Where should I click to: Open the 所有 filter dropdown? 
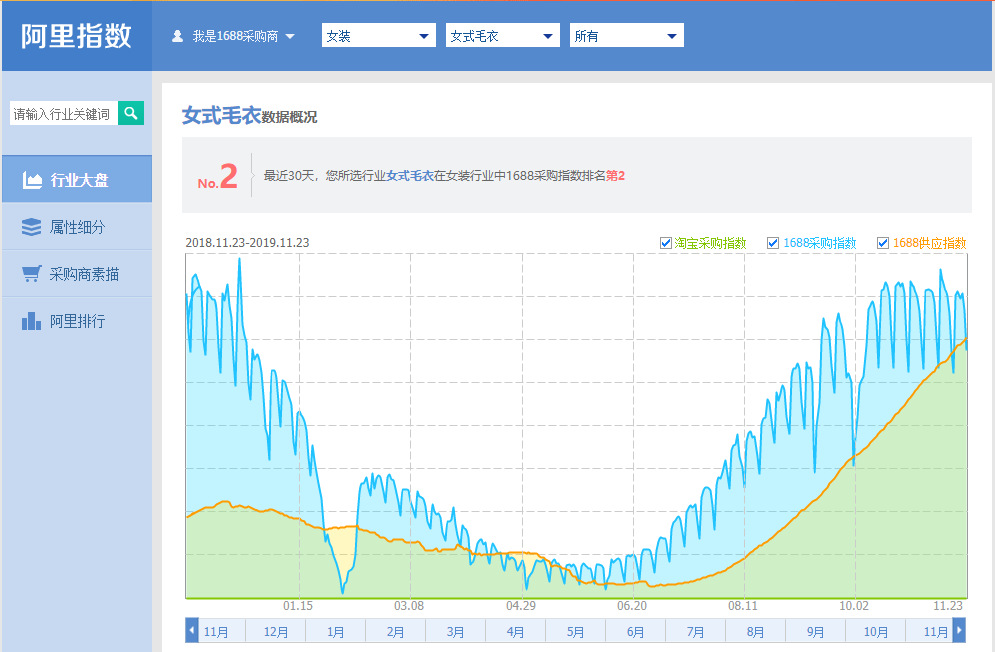pyautogui.click(x=627, y=36)
